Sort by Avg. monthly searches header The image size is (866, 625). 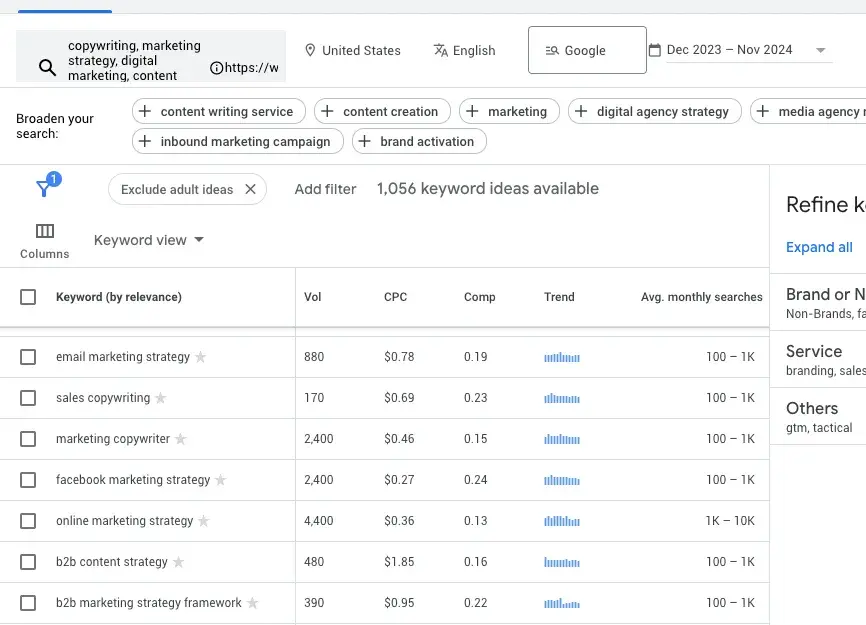tap(701, 297)
